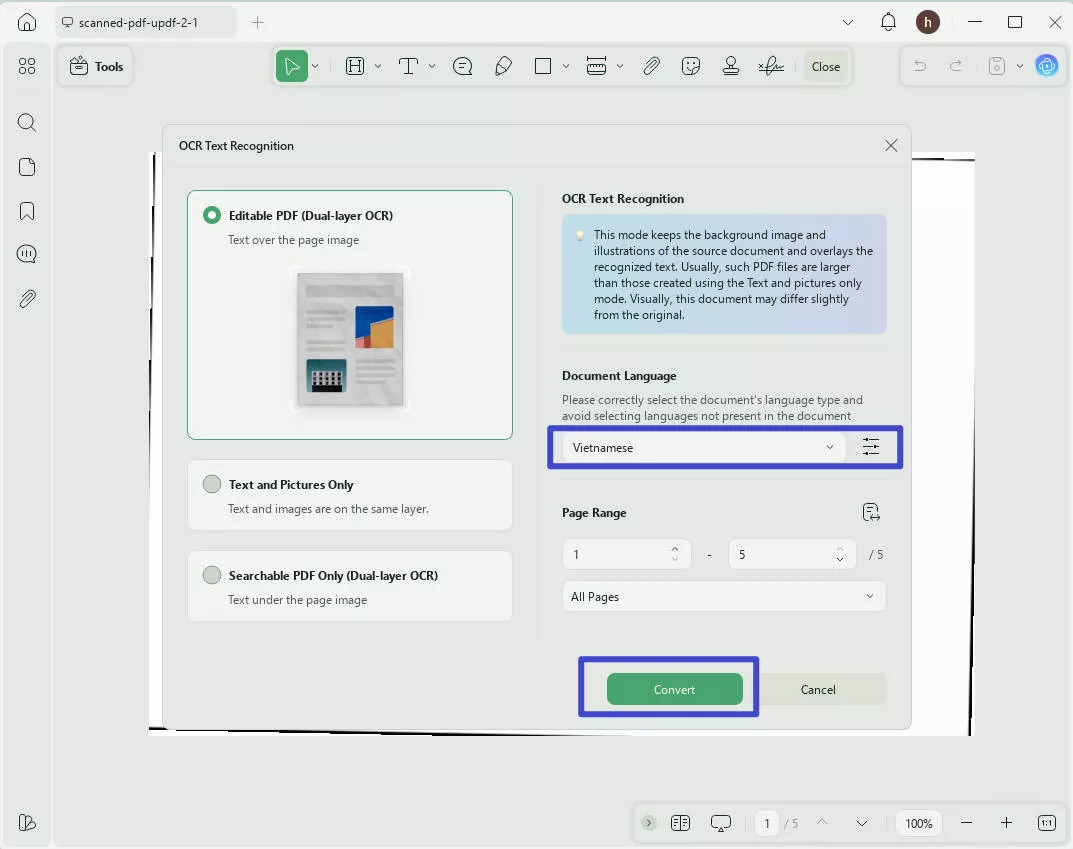Open dropdown arrow beside selection tool
This screenshot has width=1073, height=849.
click(315, 66)
